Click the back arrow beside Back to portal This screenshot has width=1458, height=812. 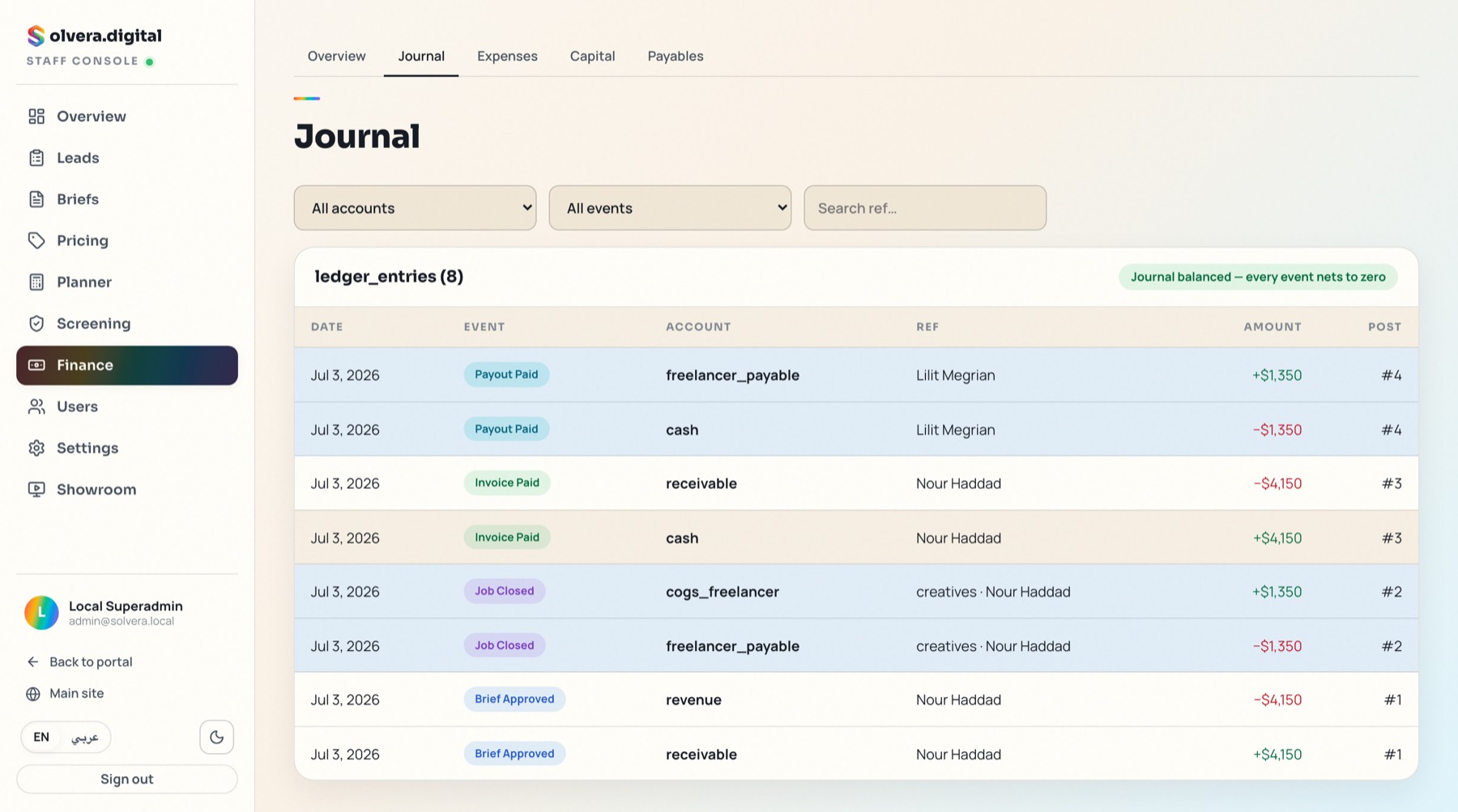(33, 661)
